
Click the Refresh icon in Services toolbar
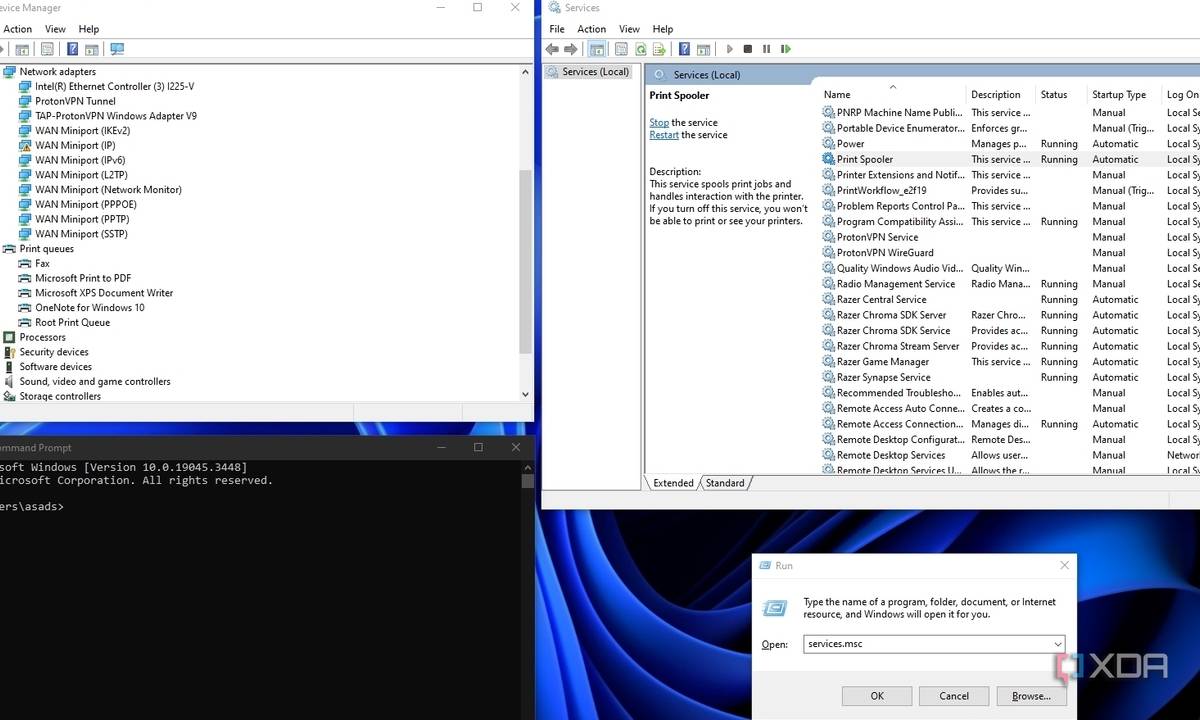tap(640, 49)
